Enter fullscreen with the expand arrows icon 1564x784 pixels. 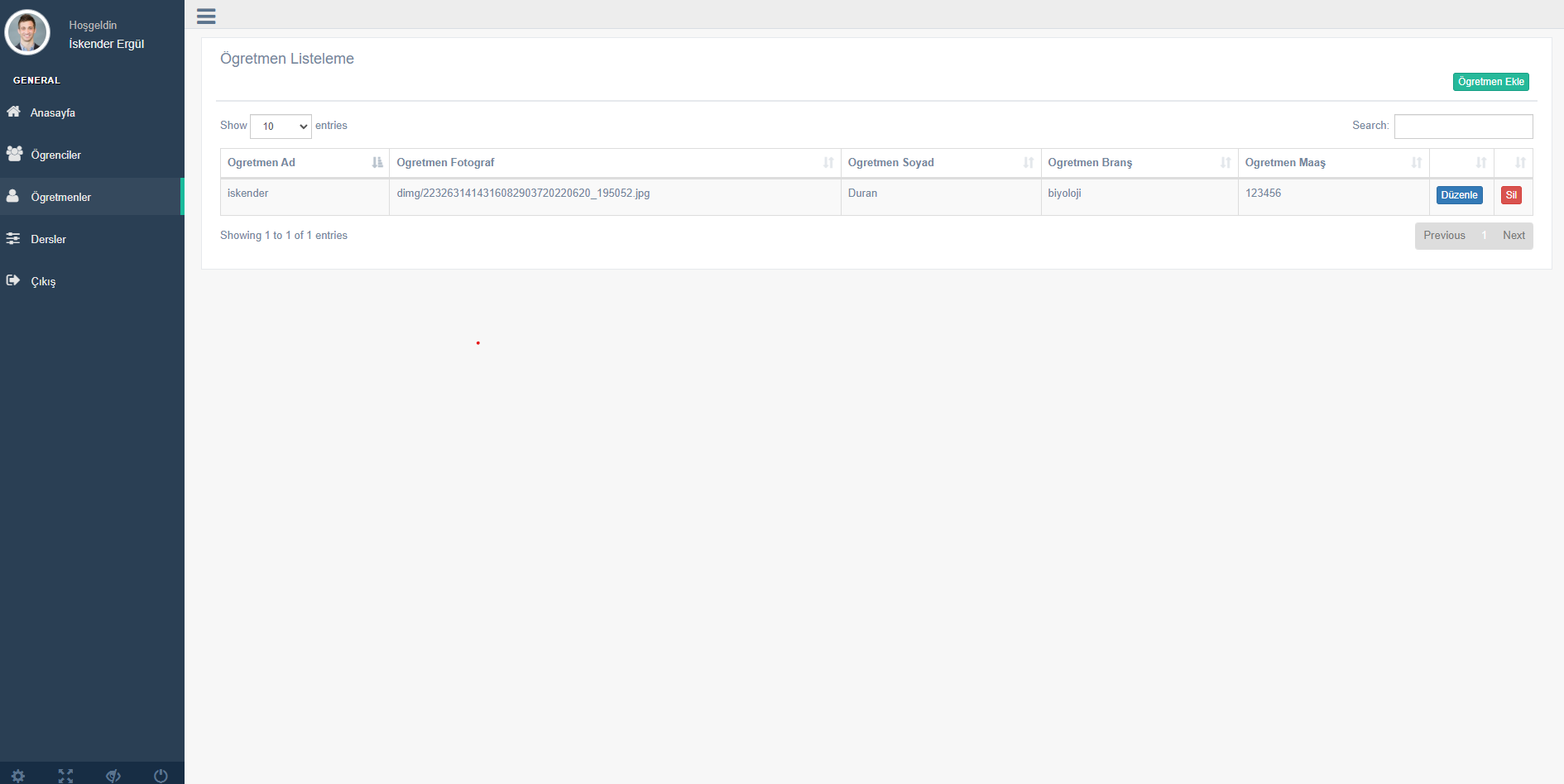tap(65, 776)
